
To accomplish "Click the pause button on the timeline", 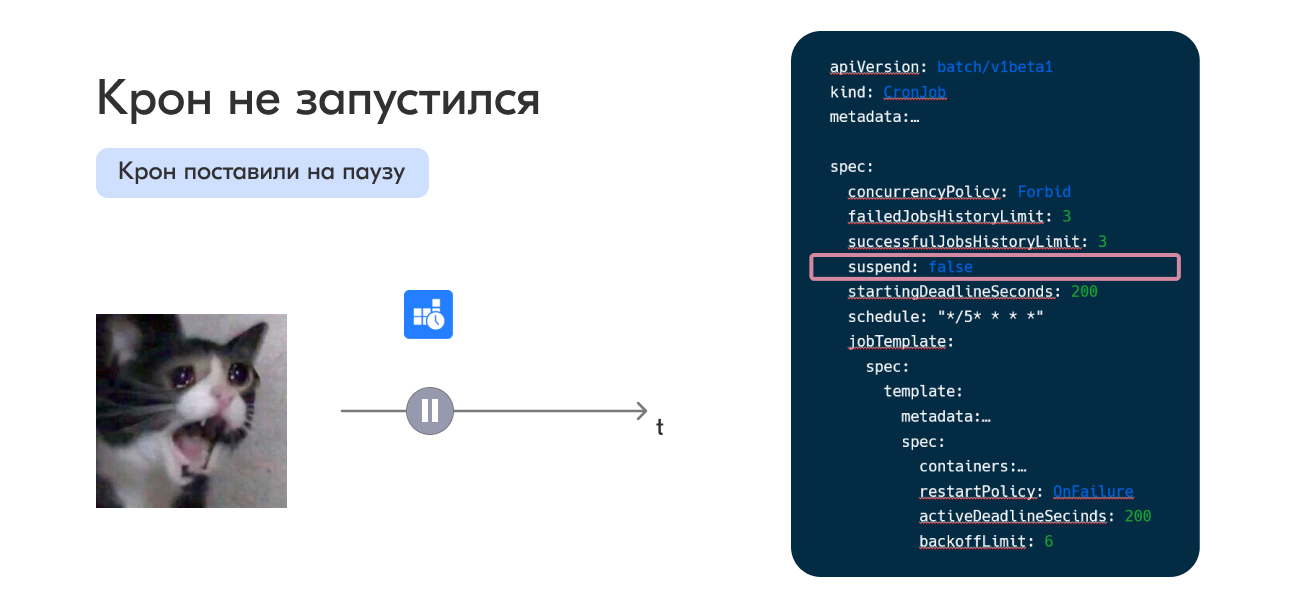I will click(430, 411).
